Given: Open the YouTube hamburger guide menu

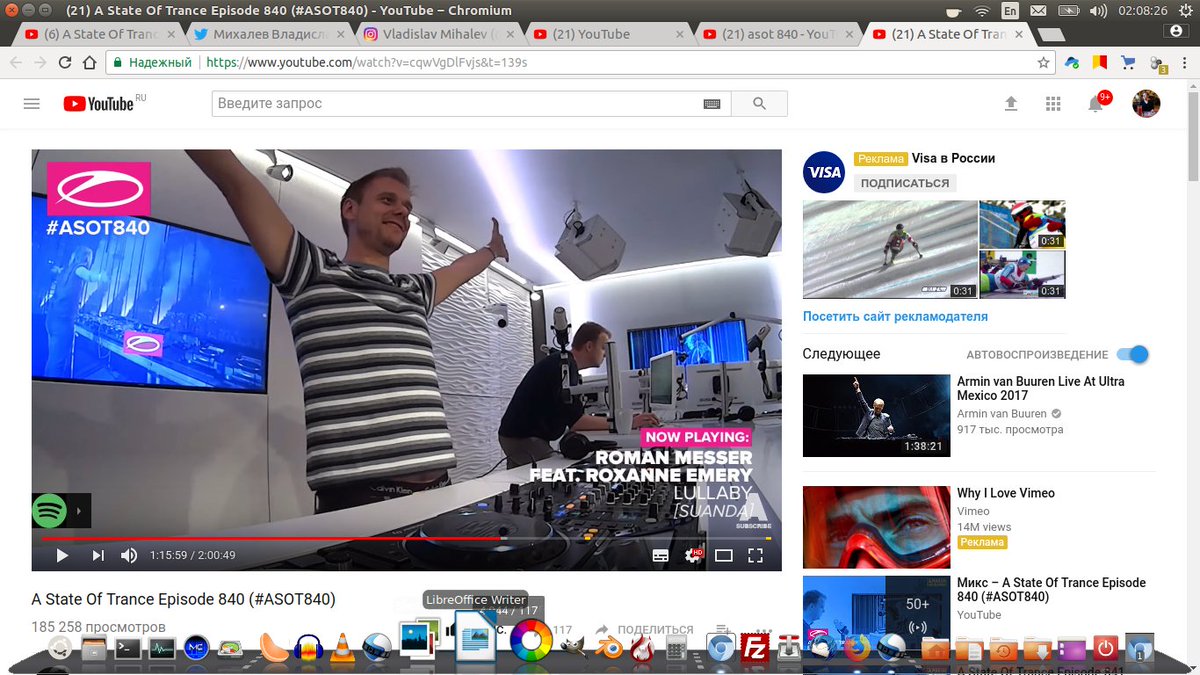Looking at the screenshot, I should [x=31, y=104].
